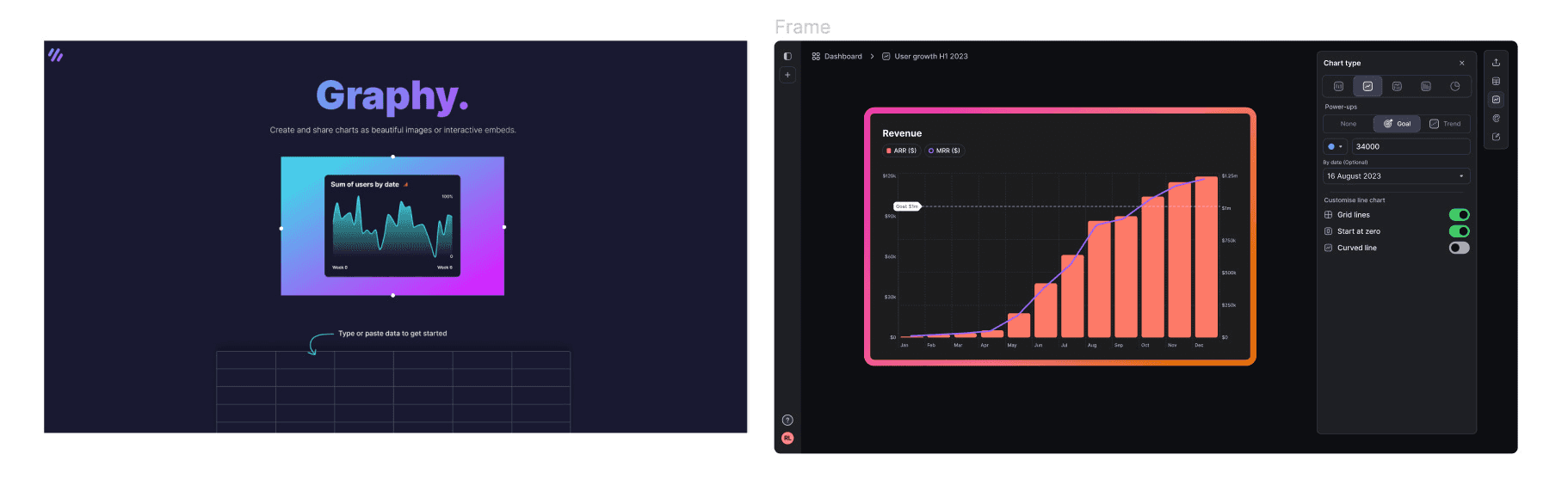This screenshot has width=1568, height=504.
Task: Select the Trend power-up tab
Action: 1446,124
